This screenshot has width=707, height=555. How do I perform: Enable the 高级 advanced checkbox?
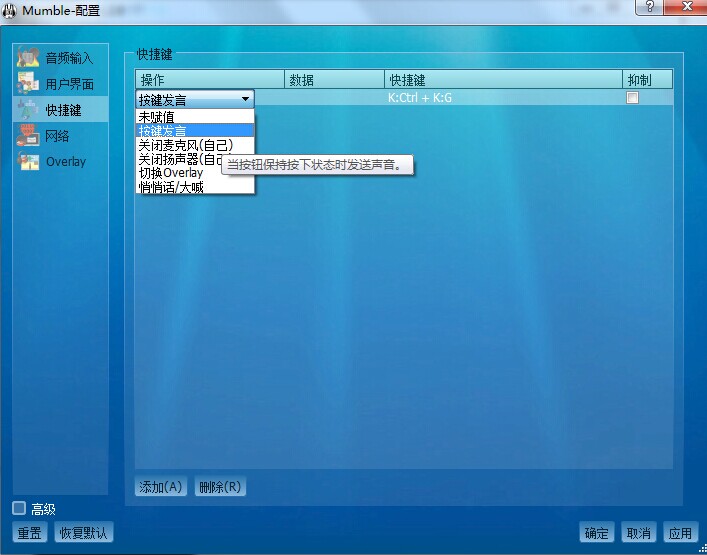(x=19, y=508)
